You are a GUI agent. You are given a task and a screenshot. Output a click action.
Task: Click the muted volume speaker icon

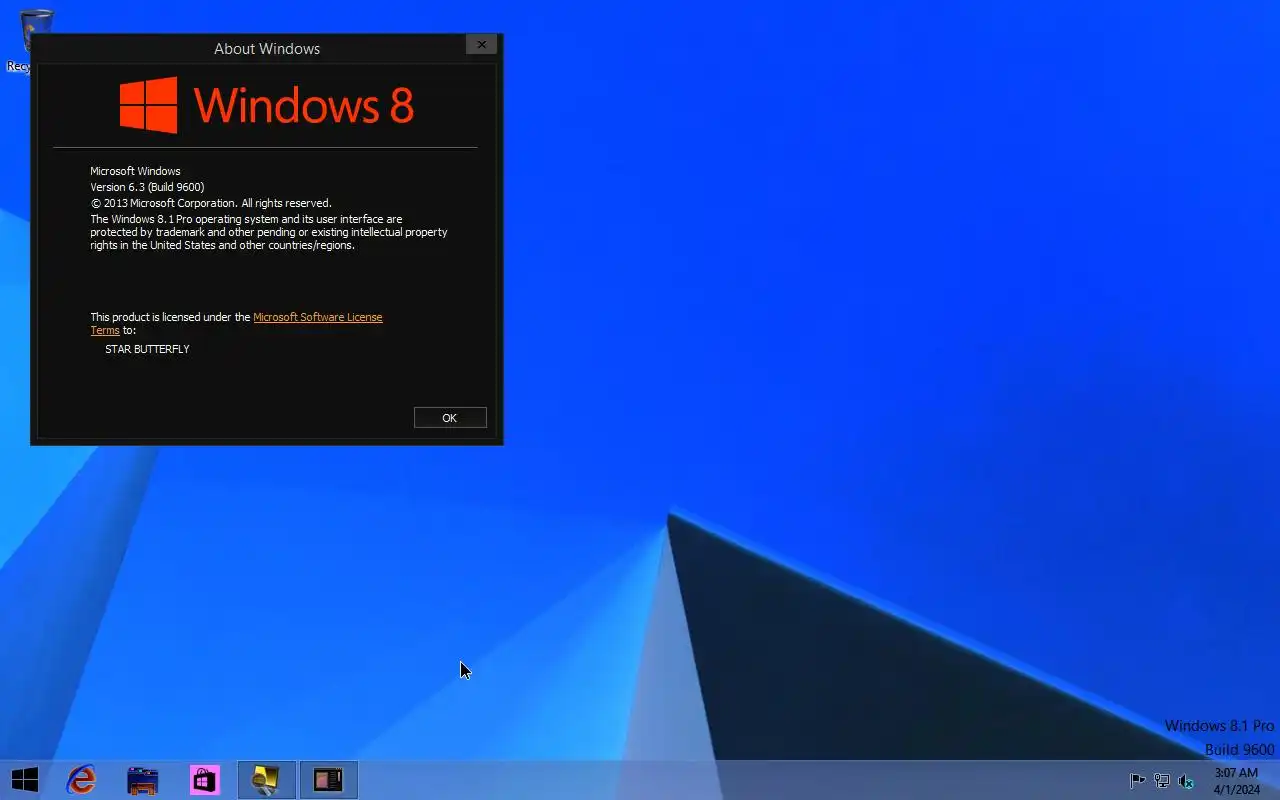tap(1186, 781)
